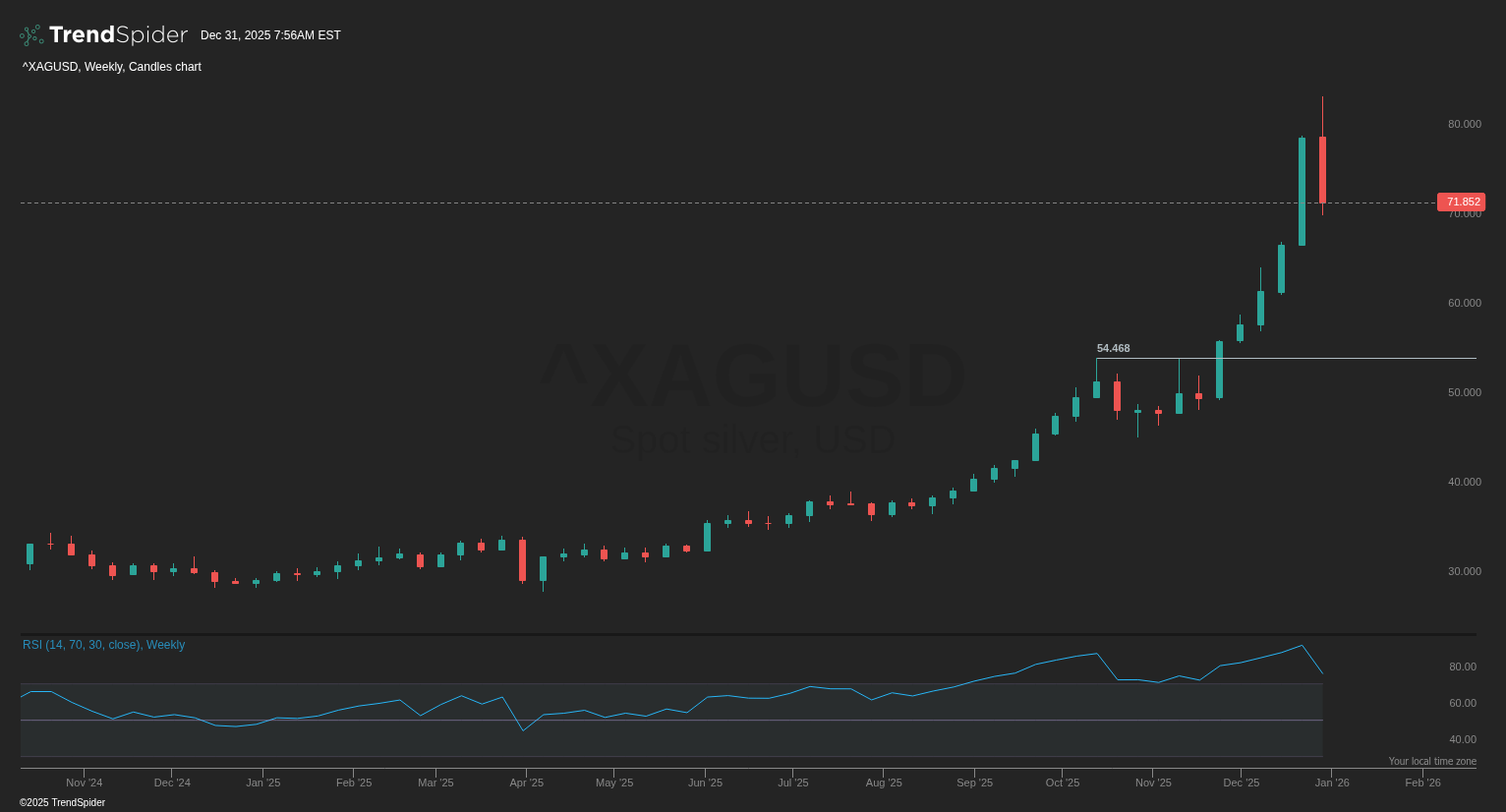
Task: Click the Oct '25 date label
Action: click(1062, 783)
